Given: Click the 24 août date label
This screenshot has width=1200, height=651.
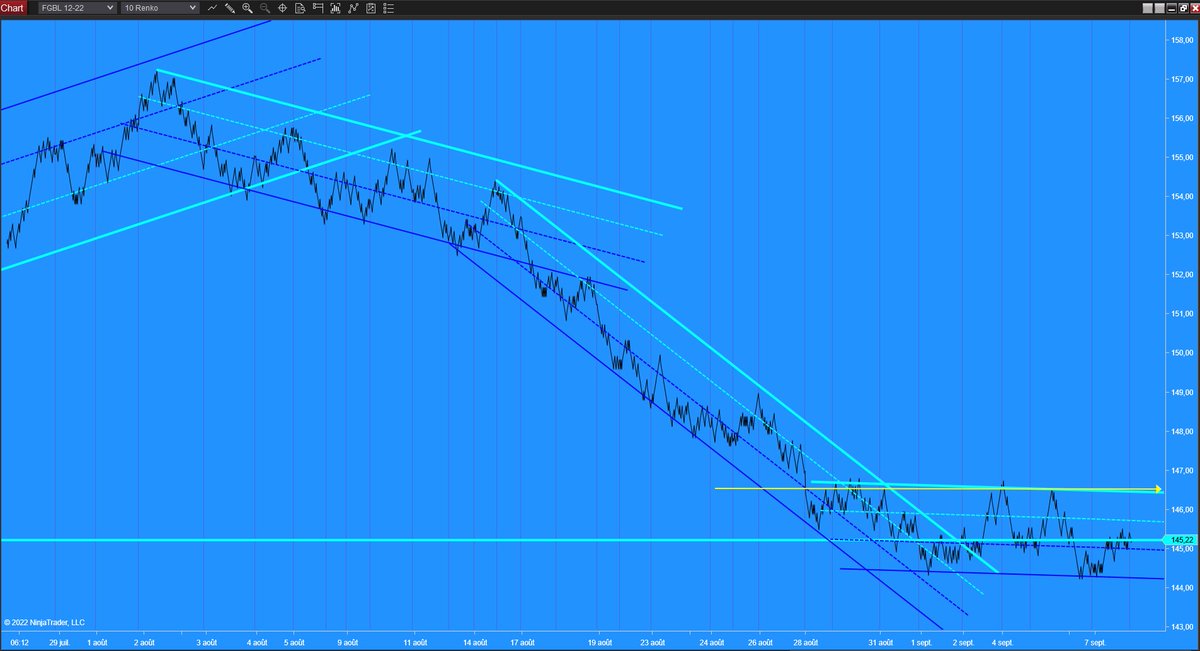Looking at the screenshot, I should (712, 642).
